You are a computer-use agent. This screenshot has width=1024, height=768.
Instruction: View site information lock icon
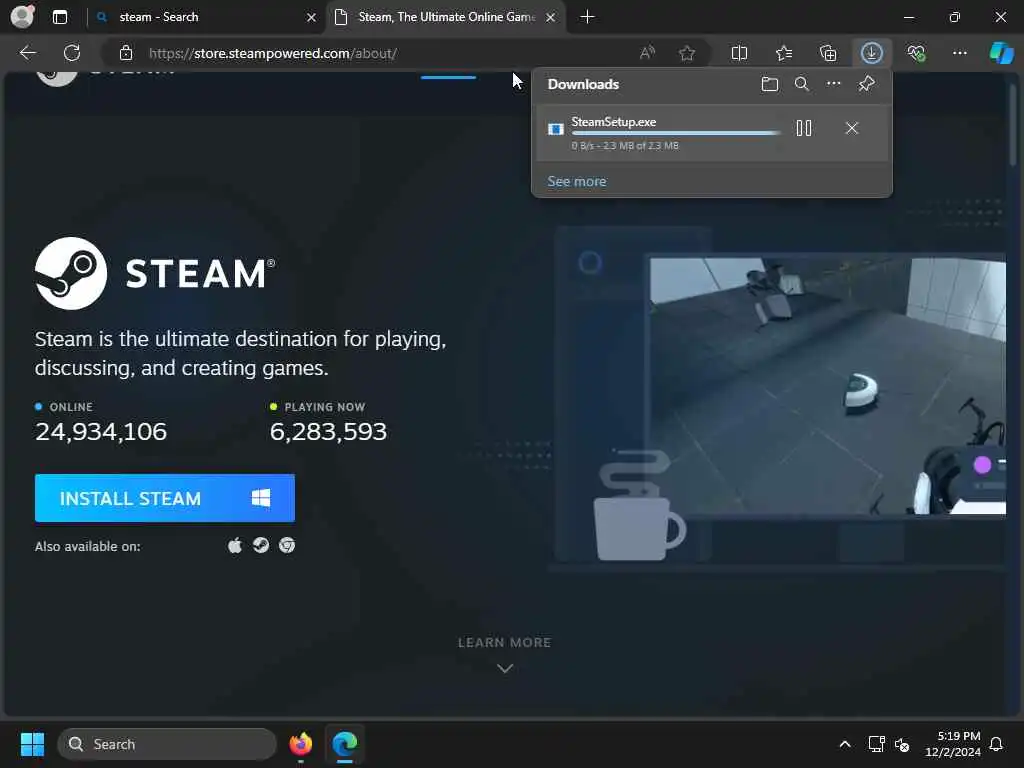(126, 54)
